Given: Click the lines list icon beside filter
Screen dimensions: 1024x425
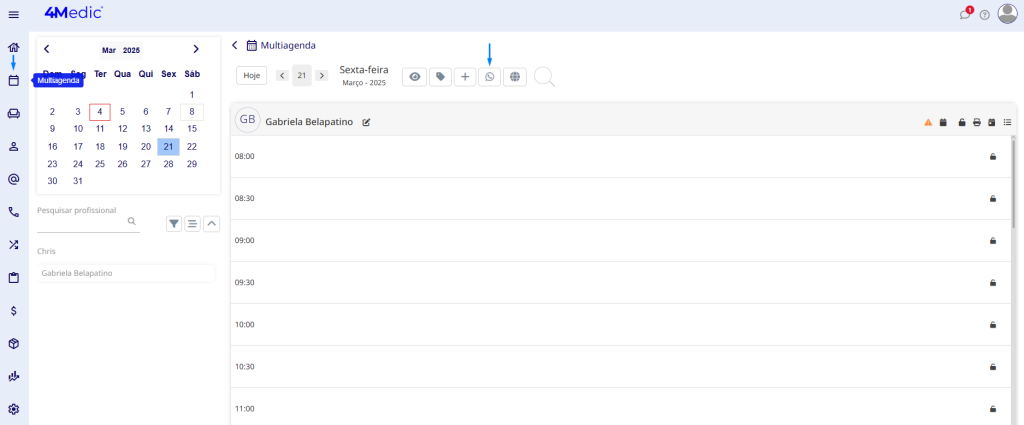Looking at the screenshot, I should [x=193, y=224].
